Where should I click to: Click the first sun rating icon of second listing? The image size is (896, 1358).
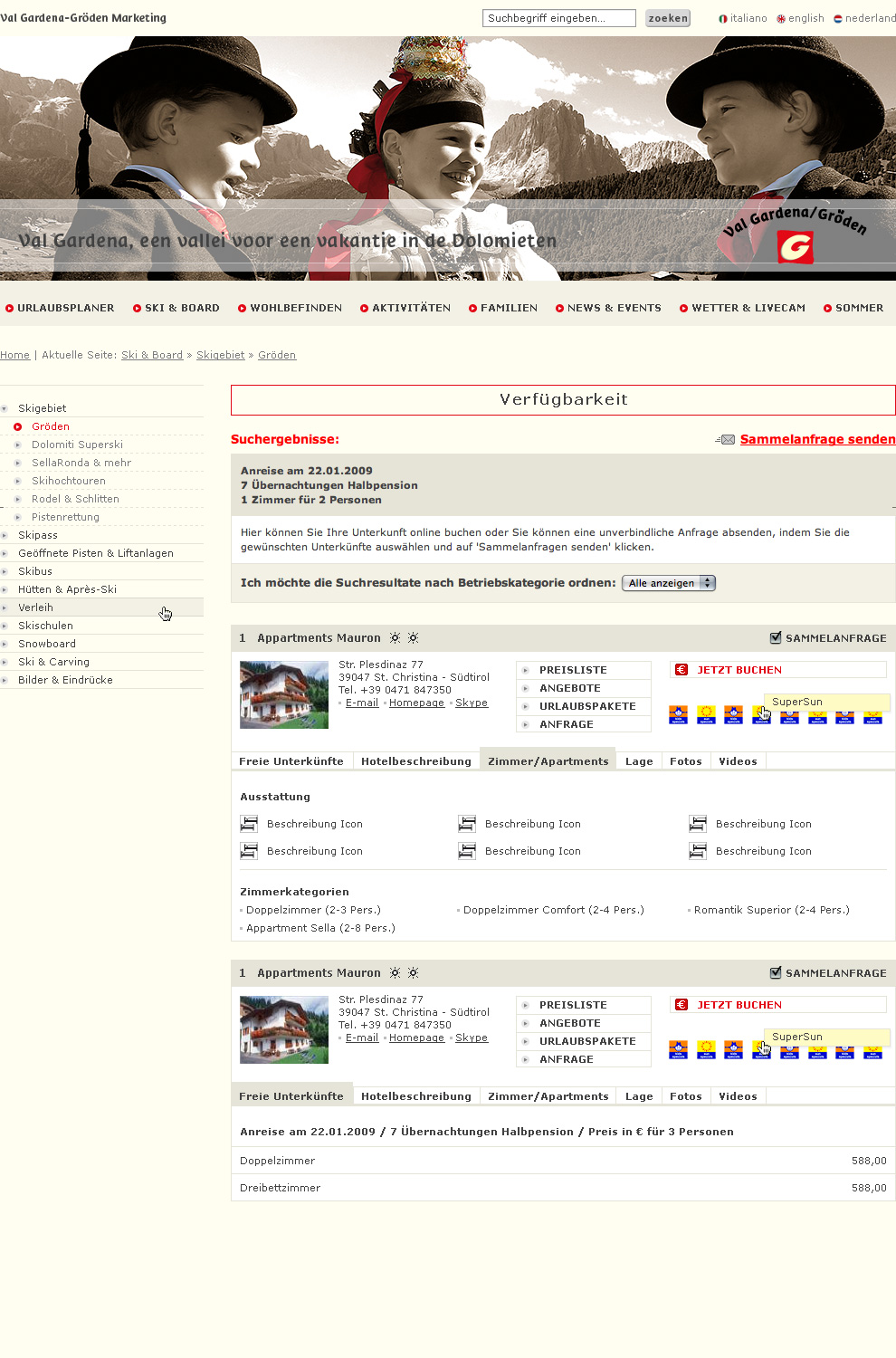(395, 973)
